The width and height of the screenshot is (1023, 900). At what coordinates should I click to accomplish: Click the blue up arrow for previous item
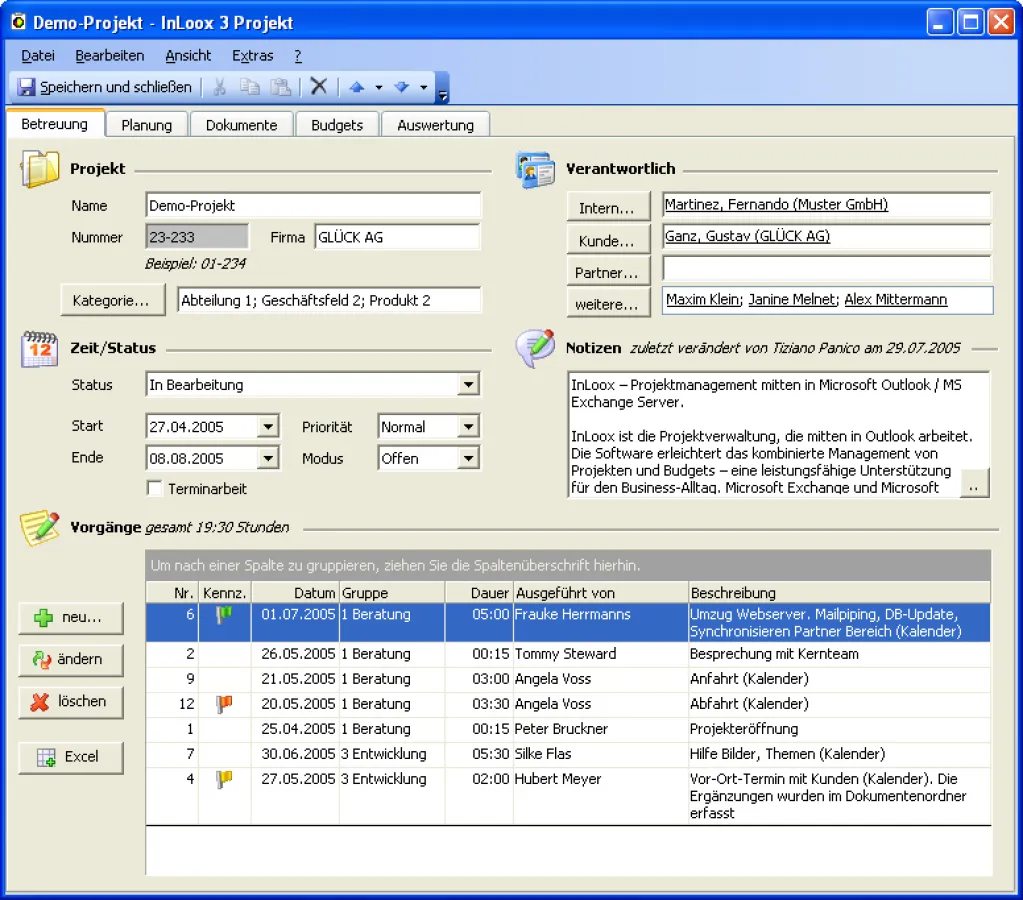click(356, 87)
